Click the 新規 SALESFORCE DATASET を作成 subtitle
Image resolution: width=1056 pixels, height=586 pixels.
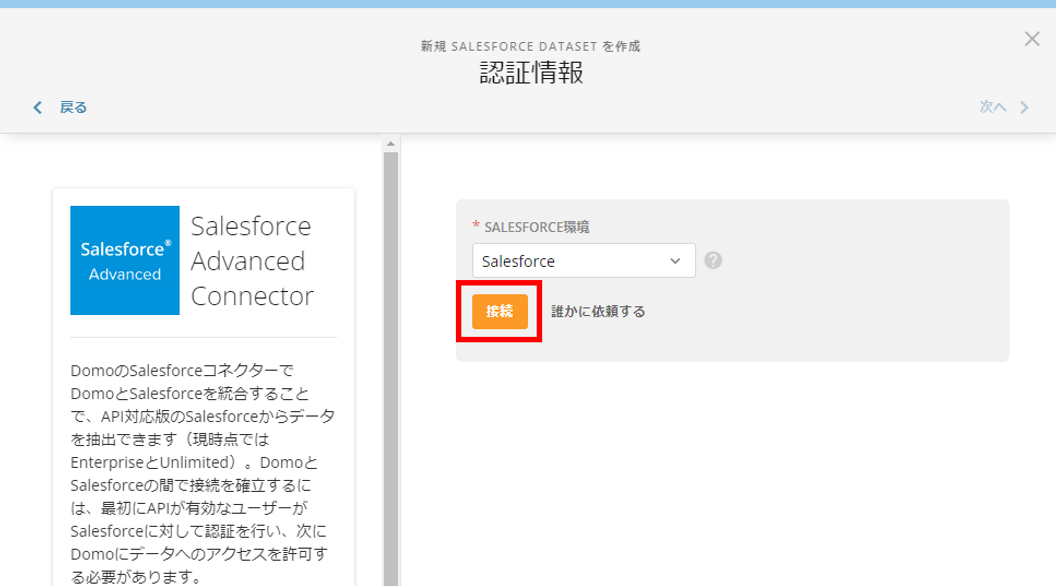tap(531, 46)
